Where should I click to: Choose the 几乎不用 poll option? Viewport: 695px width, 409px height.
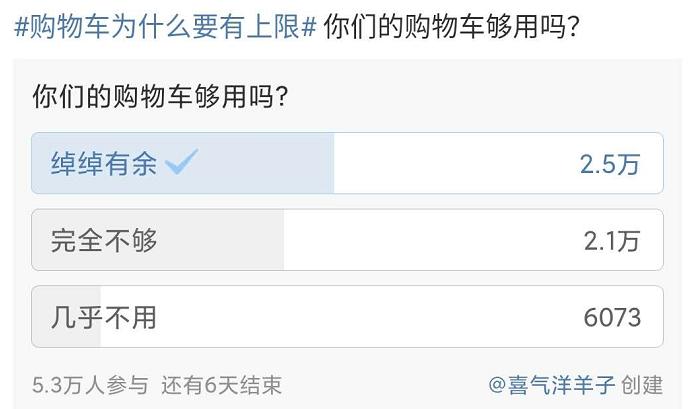click(x=347, y=316)
